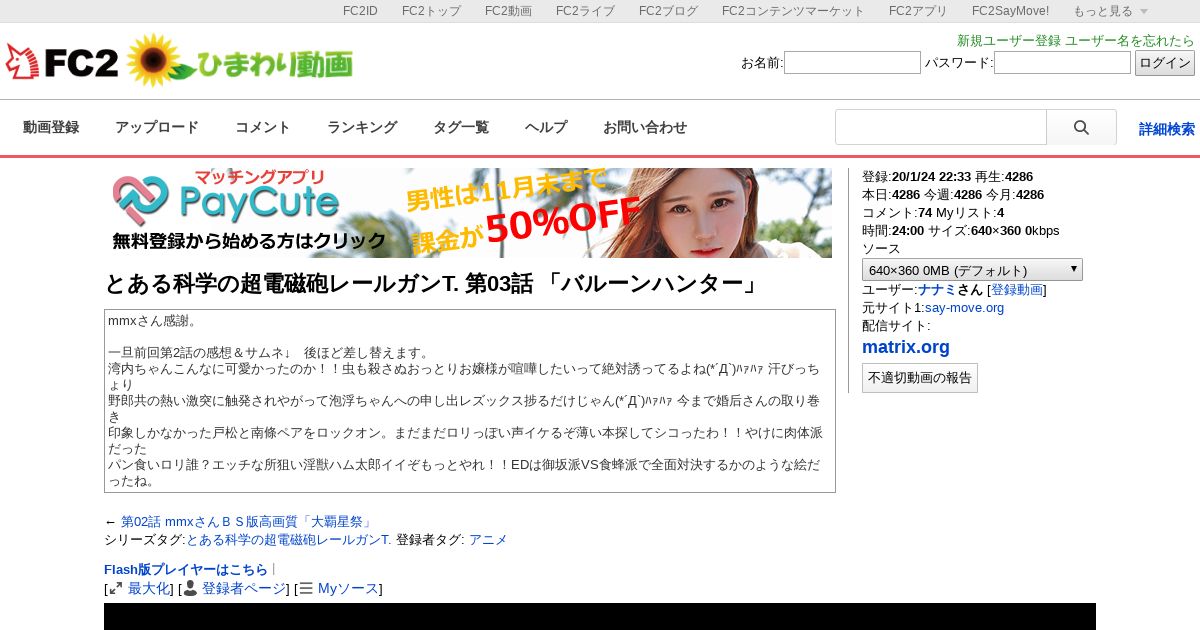Click the Myソース link text

348,588
